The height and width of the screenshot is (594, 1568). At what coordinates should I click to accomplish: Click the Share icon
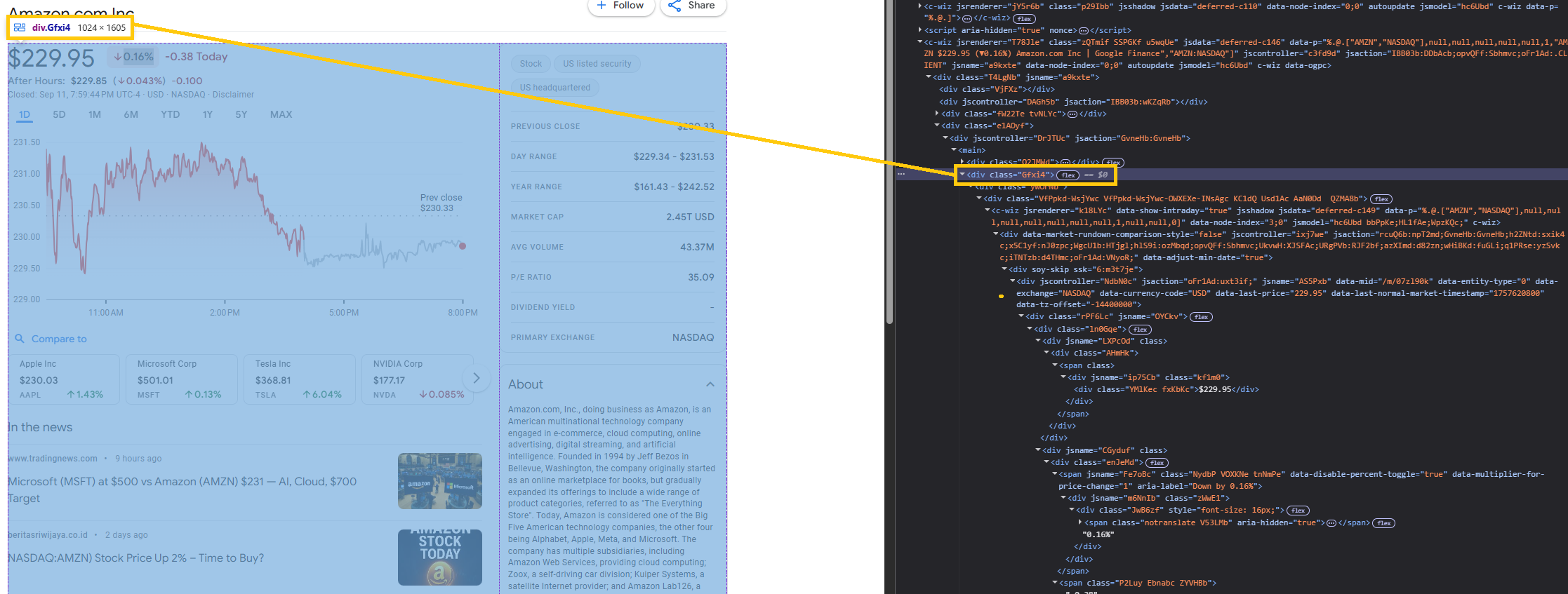[675, 6]
